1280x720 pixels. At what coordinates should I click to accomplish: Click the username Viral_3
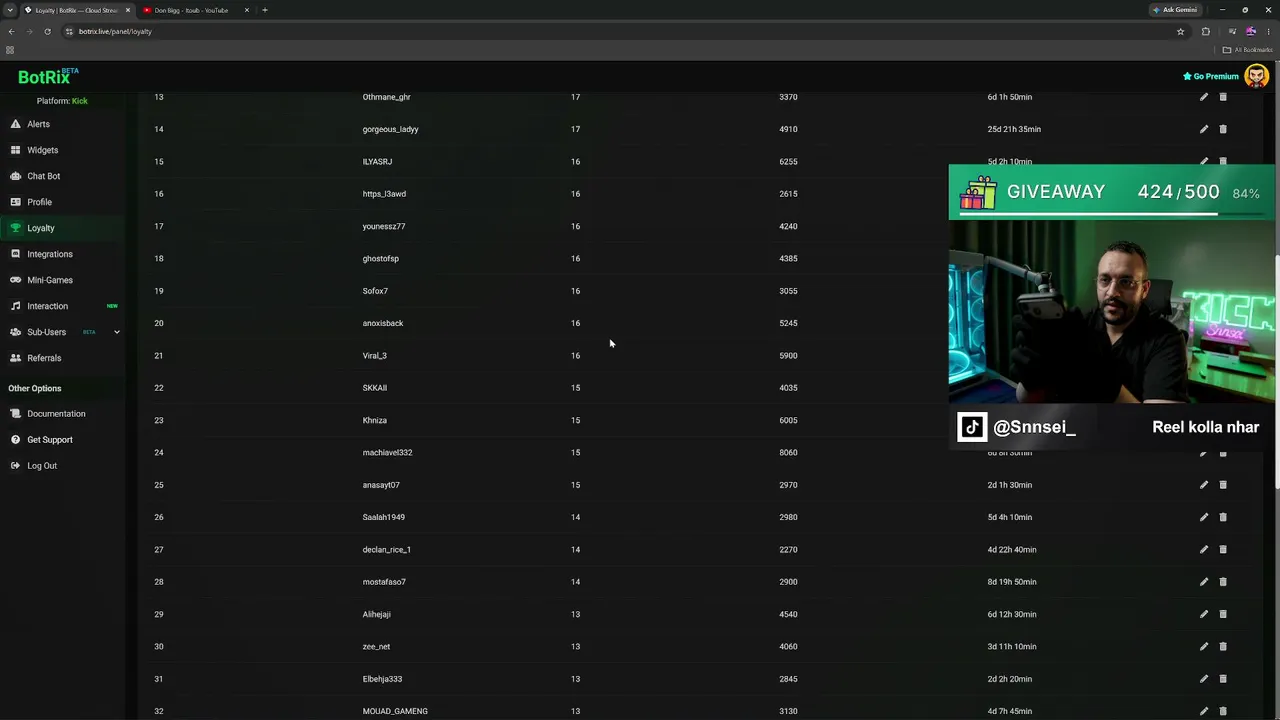pos(374,356)
